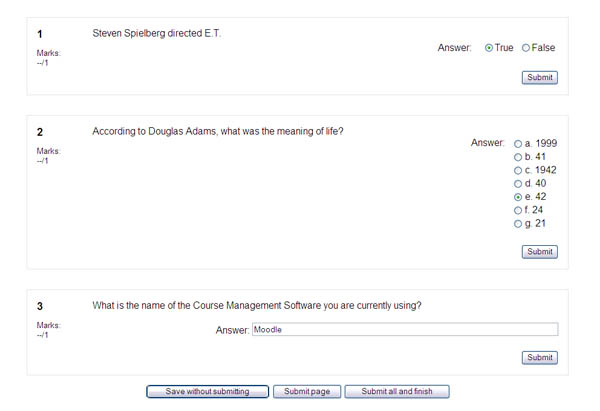Click Submit all and finish
The image size is (600, 411).
(x=397, y=391)
